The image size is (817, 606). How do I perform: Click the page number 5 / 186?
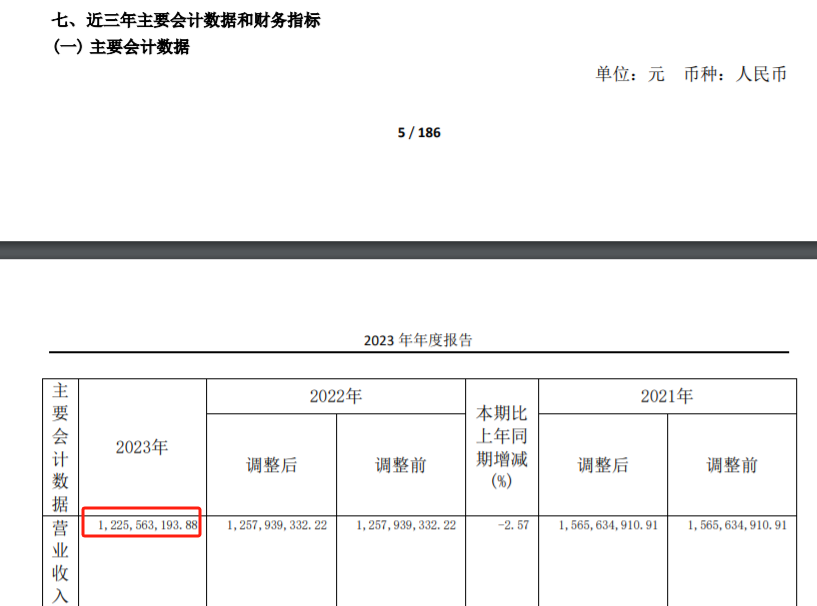pyautogui.click(x=419, y=133)
